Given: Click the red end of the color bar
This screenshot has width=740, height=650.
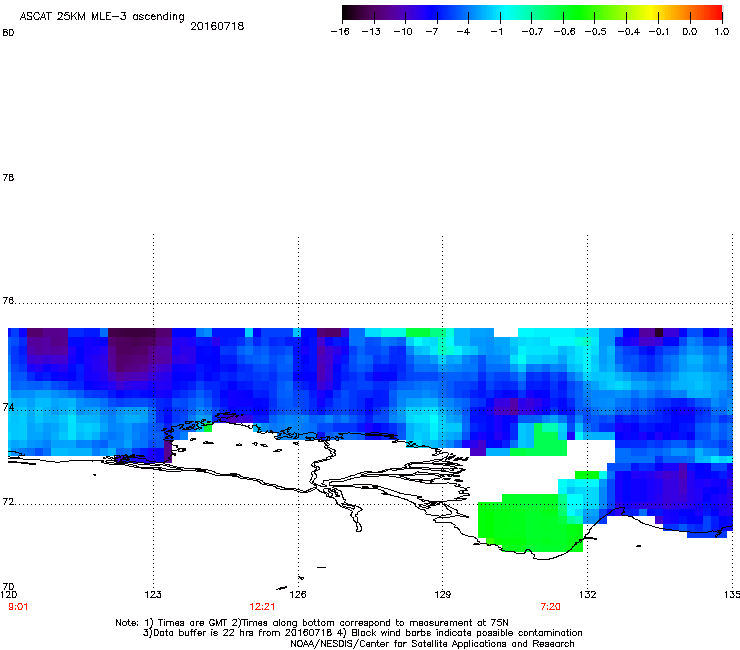Looking at the screenshot, I should pos(716,13).
